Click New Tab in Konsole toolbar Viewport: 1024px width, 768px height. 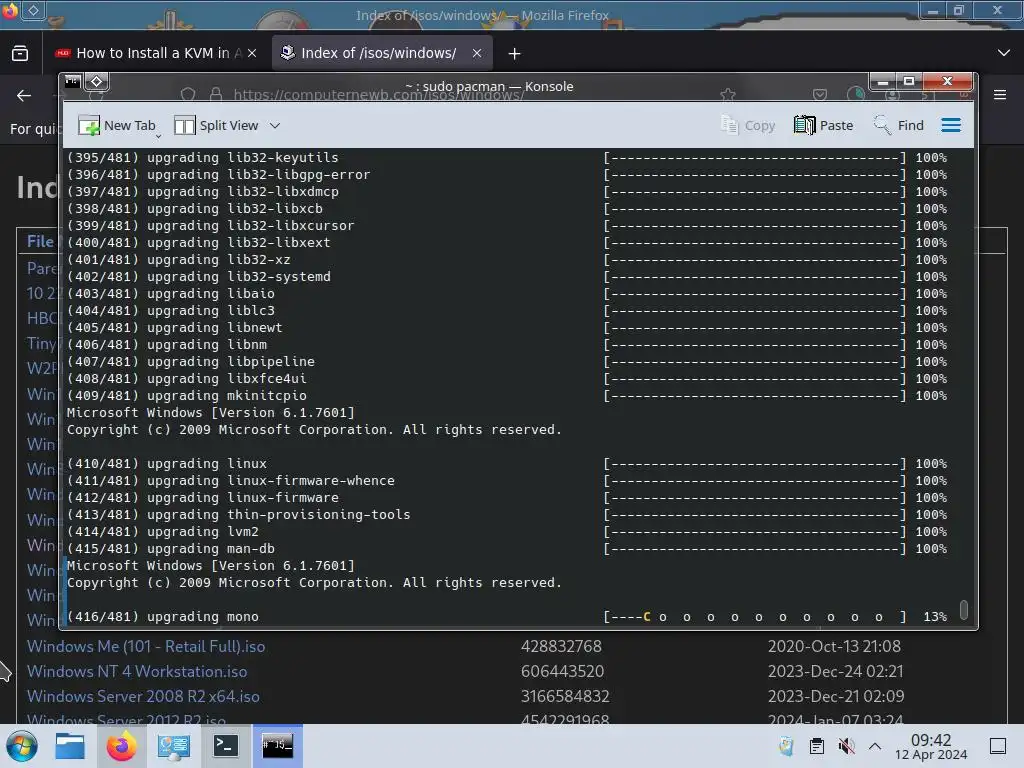click(x=116, y=125)
